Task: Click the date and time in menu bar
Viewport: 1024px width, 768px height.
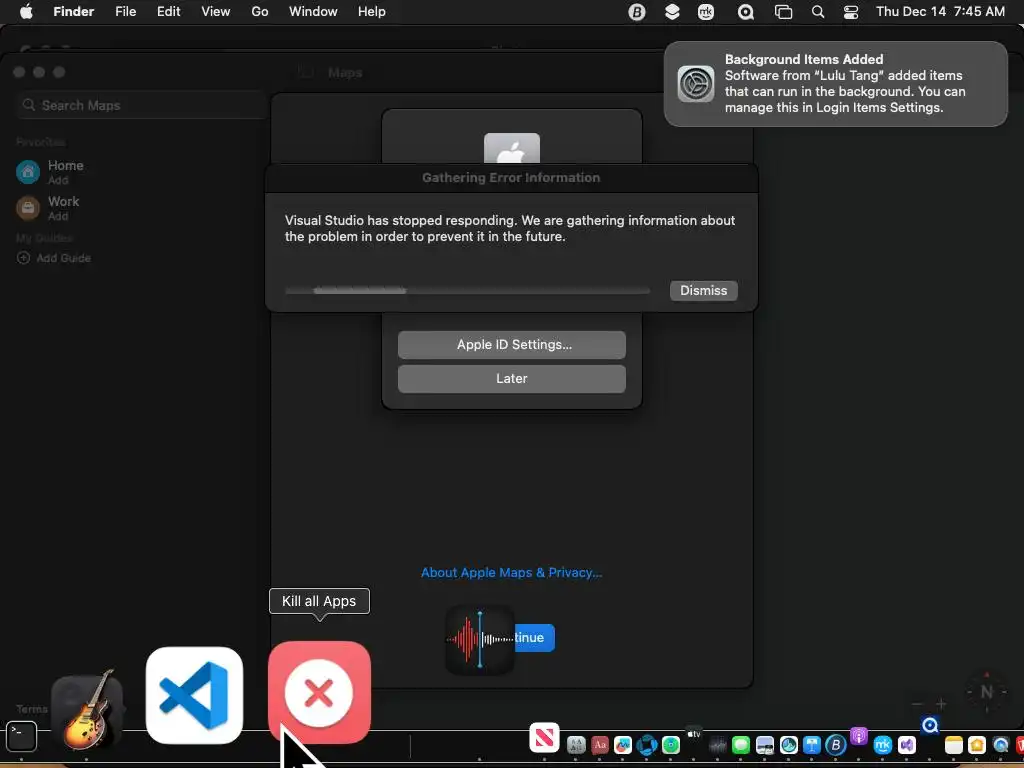Action: [x=940, y=12]
